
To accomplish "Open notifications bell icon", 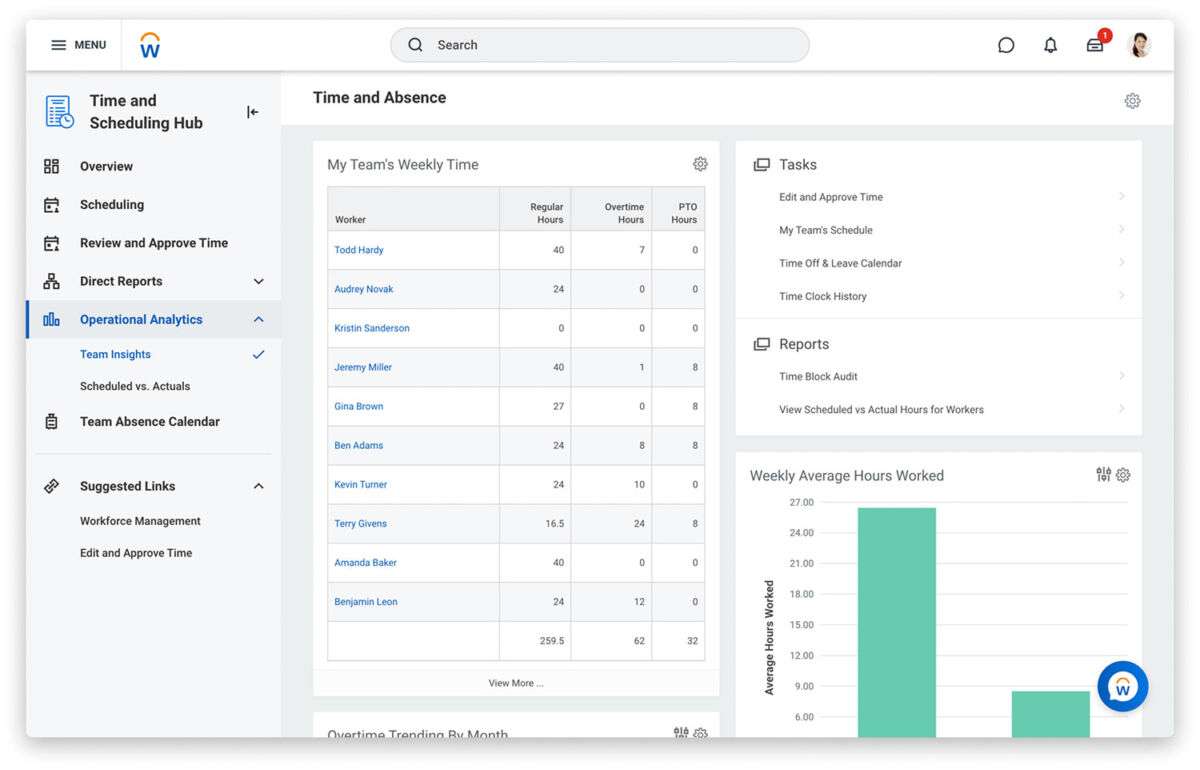I will click(x=1050, y=44).
